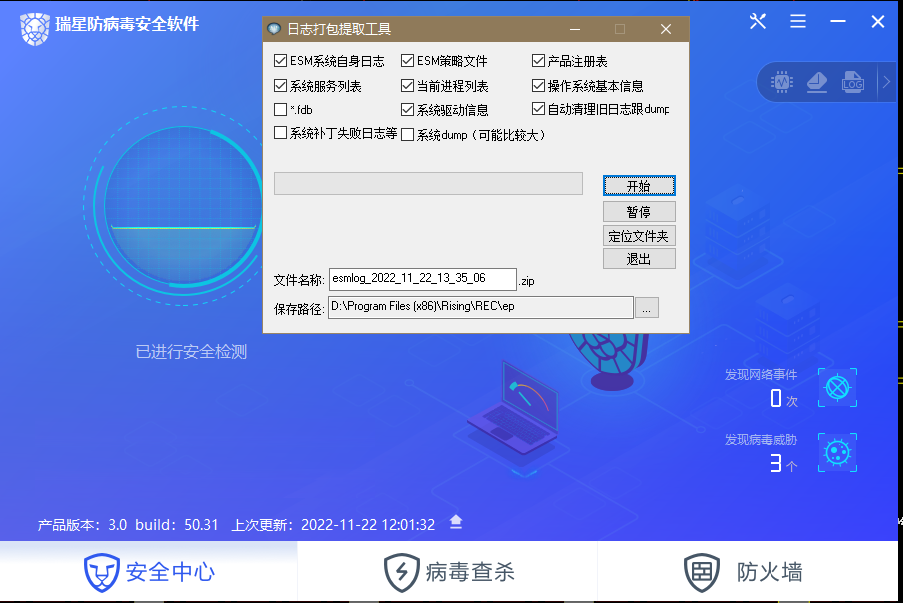Click the network events radar icon
The width and height of the screenshot is (903, 603).
point(837,388)
